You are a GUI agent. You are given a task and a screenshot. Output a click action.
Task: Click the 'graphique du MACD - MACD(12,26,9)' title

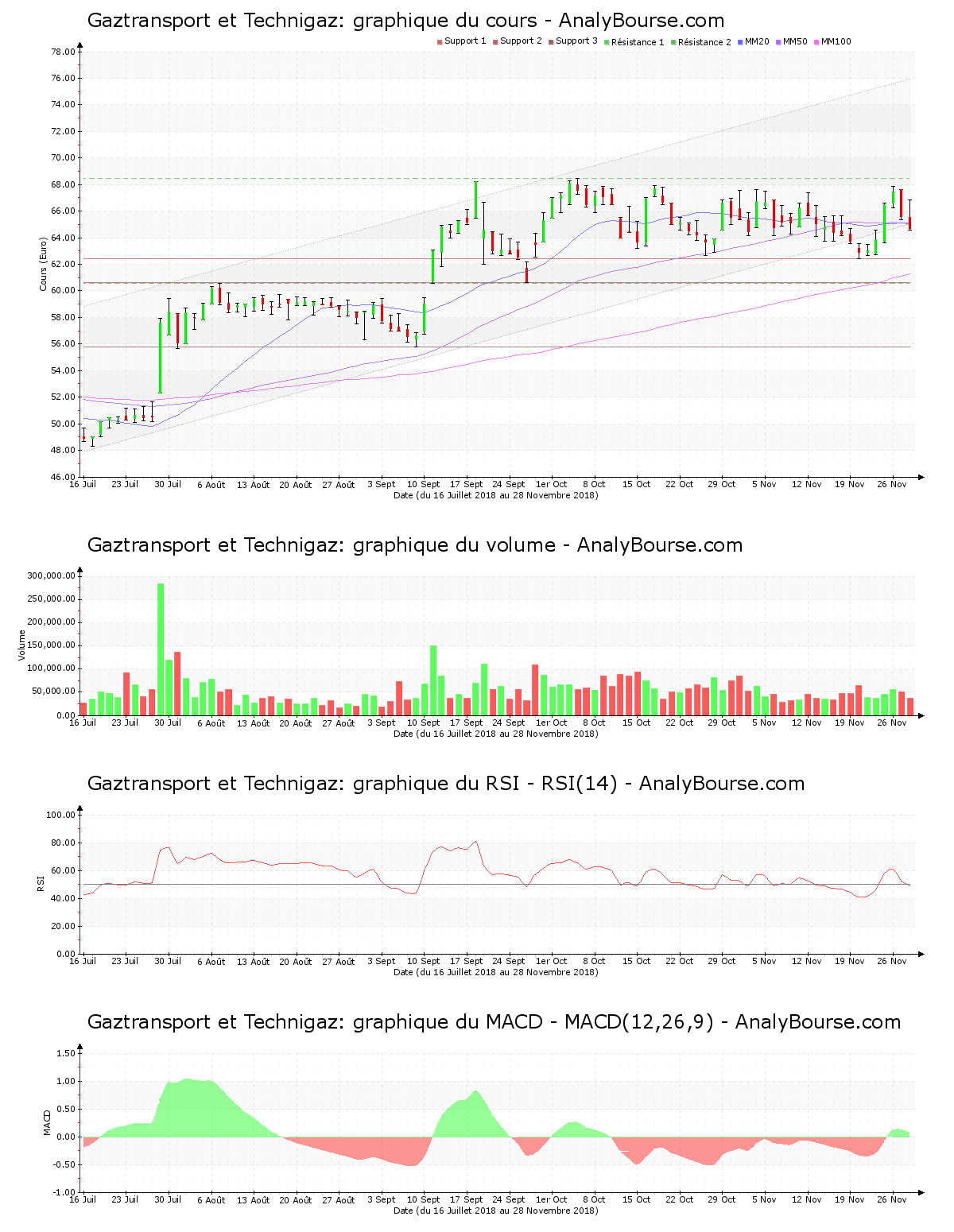tap(494, 1022)
